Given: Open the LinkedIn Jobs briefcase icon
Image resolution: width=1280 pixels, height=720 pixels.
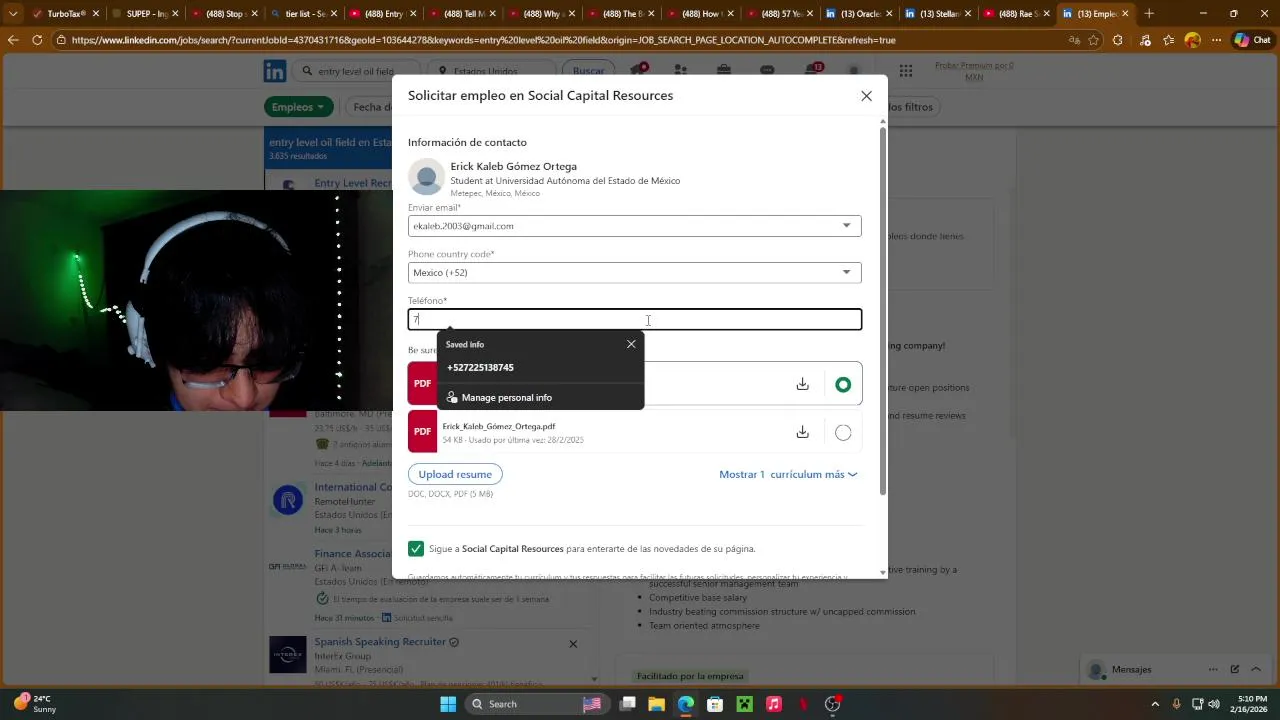Looking at the screenshot, I should pos(724,71).
